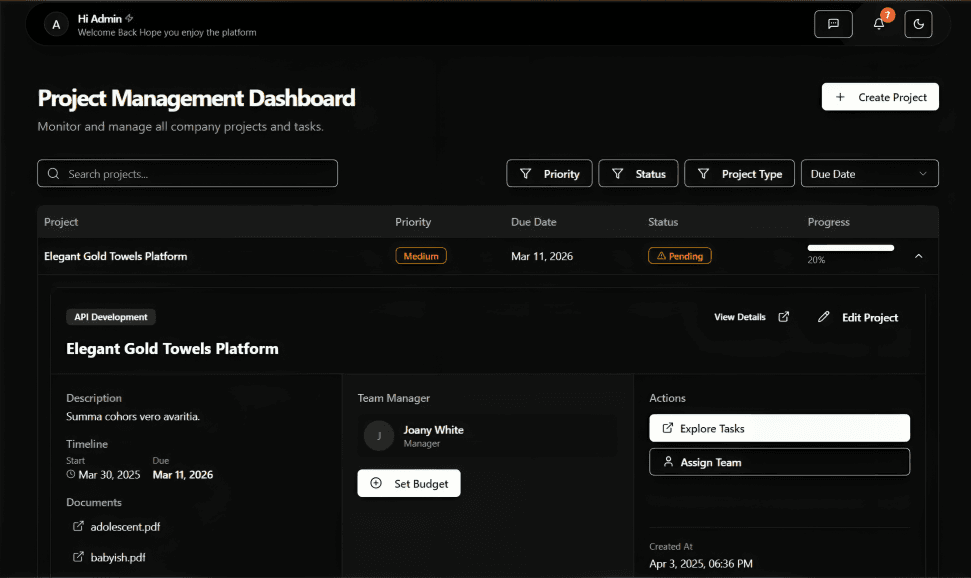The width and height of the screenshot is (971, 578).
Task: Open the Due Date dropdown
Action: (x=869, y=173)
